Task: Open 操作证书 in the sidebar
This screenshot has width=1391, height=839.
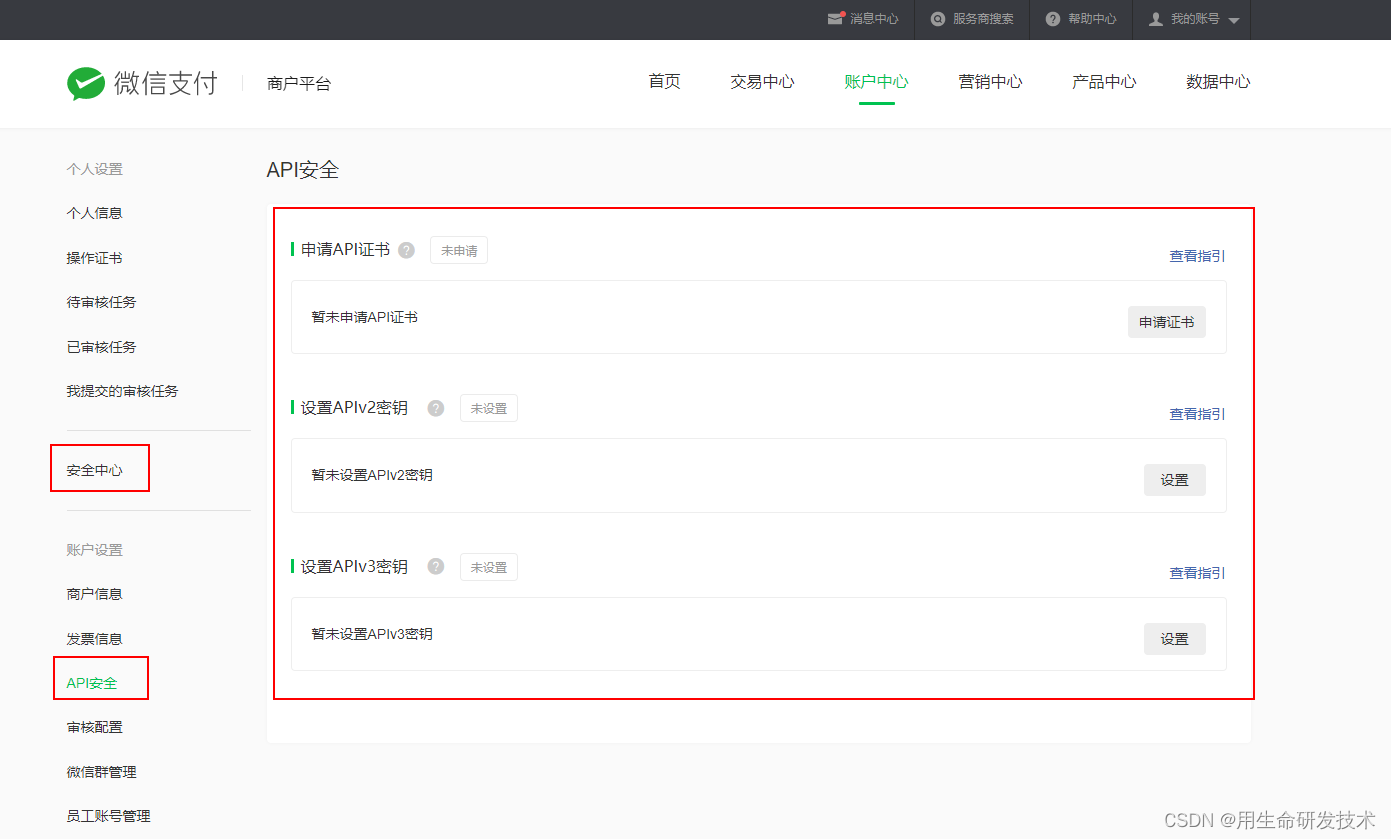Action: 94,258
